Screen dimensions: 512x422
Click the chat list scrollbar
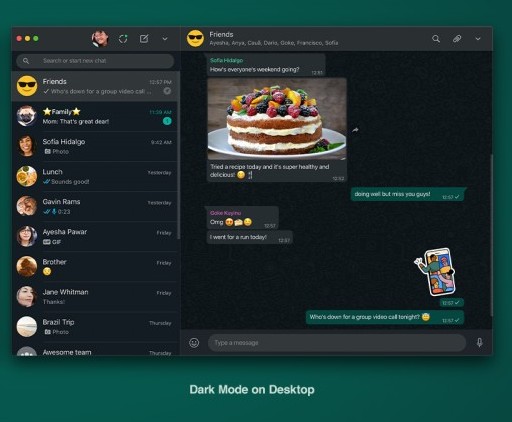click(x=179, y=155)
